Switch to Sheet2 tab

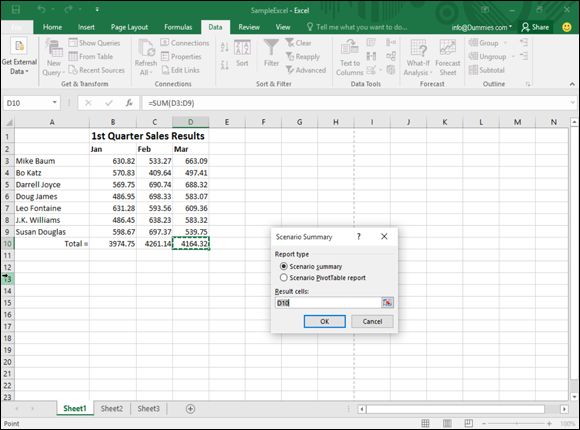(112, 409)
